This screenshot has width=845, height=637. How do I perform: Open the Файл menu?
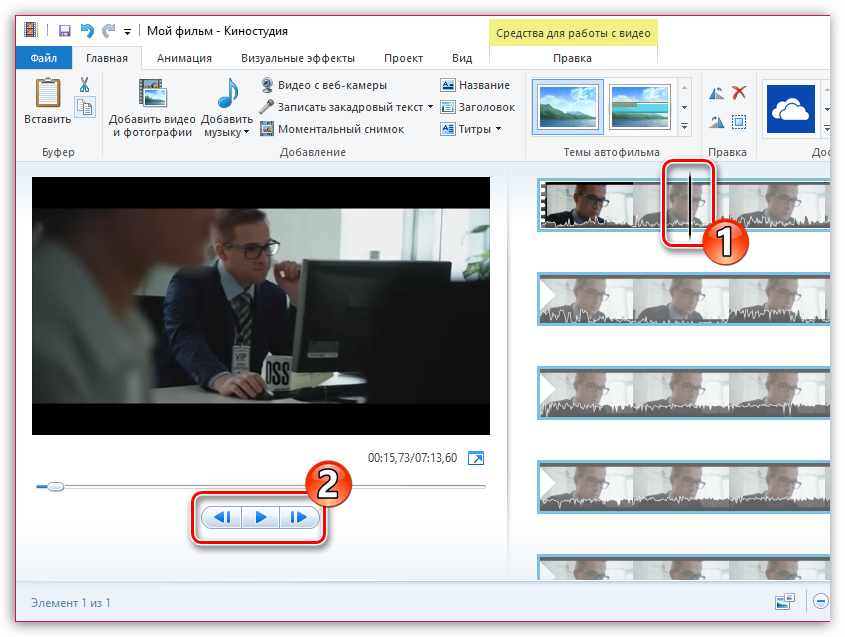44,58
